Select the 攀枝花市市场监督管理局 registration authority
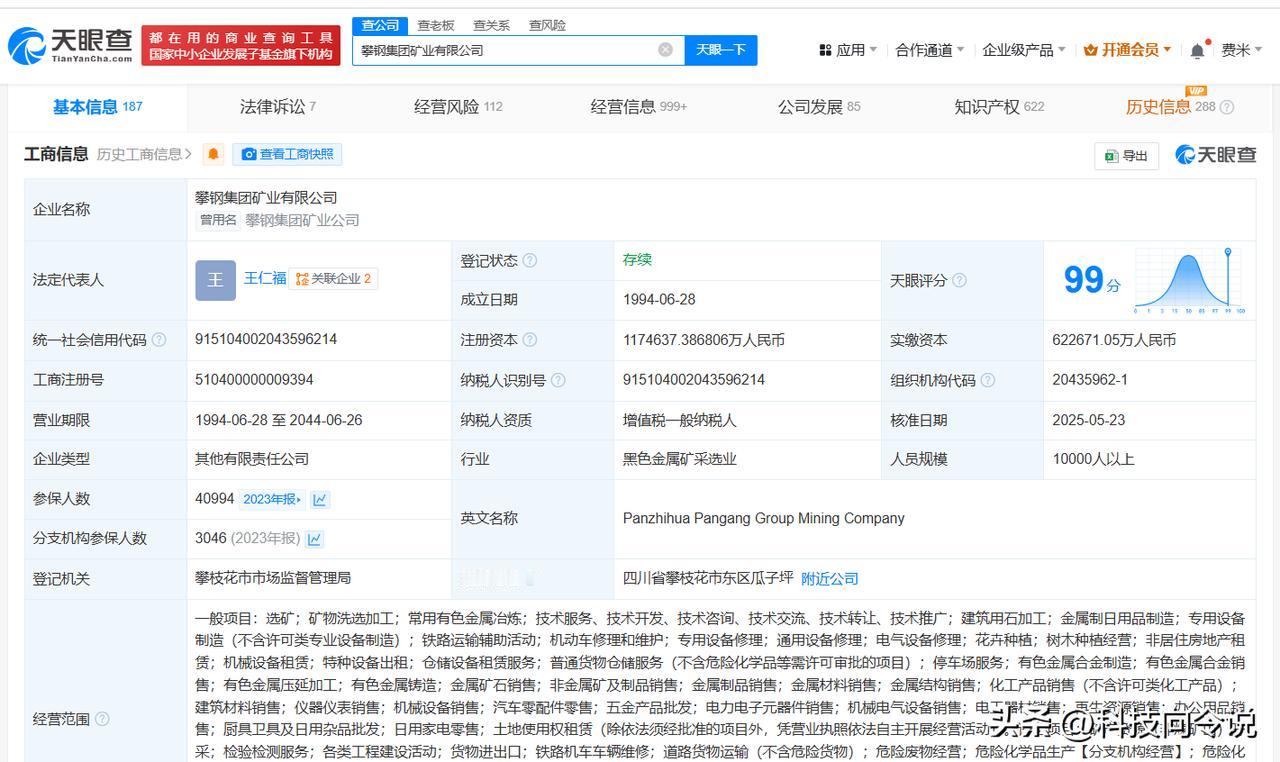 pyautogui.click(x=273, y=578)
